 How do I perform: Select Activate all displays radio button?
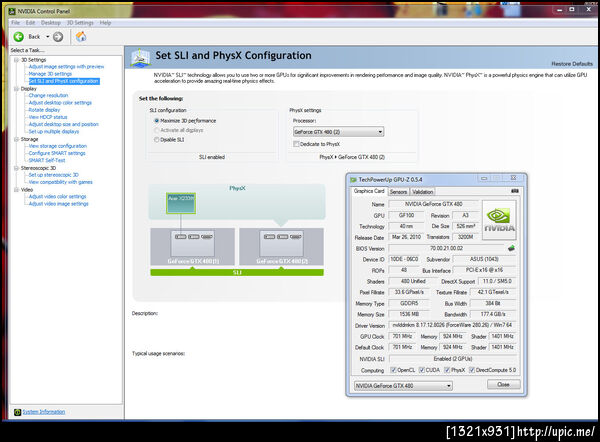click(x=157, y=130)
